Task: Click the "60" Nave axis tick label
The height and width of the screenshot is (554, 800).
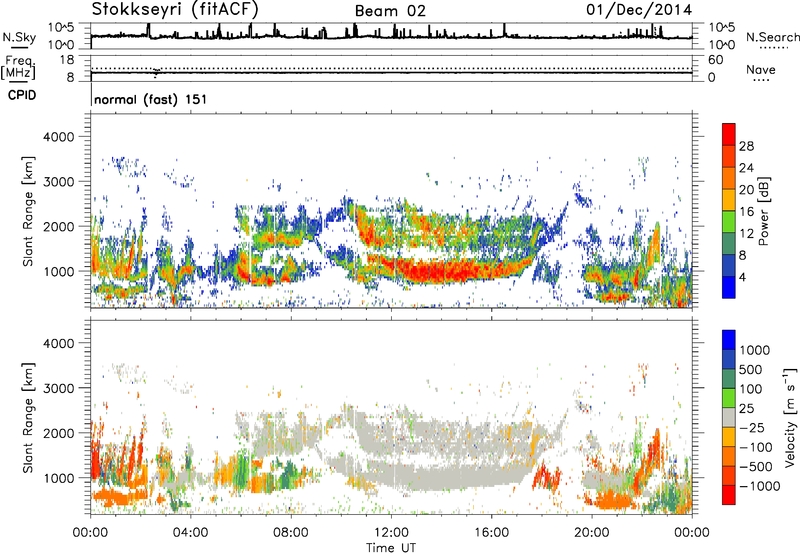Action: pos(716,60)
